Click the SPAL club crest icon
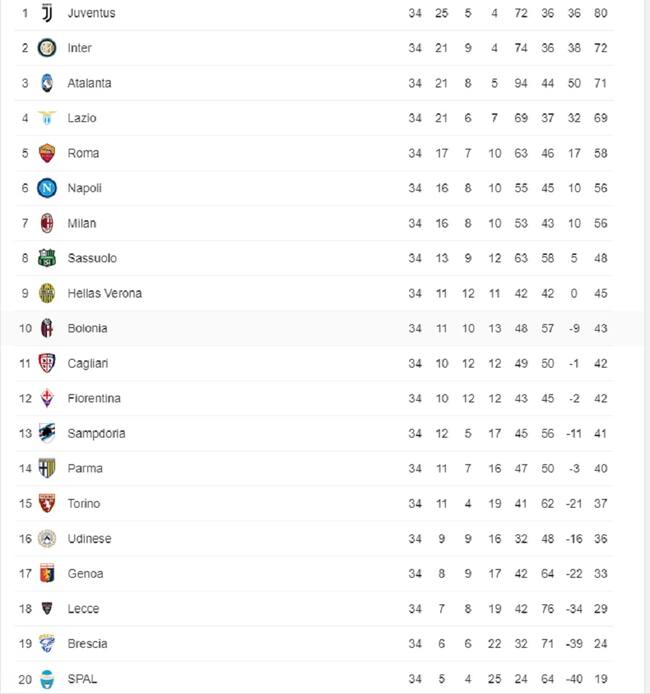This screenshot has width=650, height=694. pyautogui.click(x=47, y=679)
